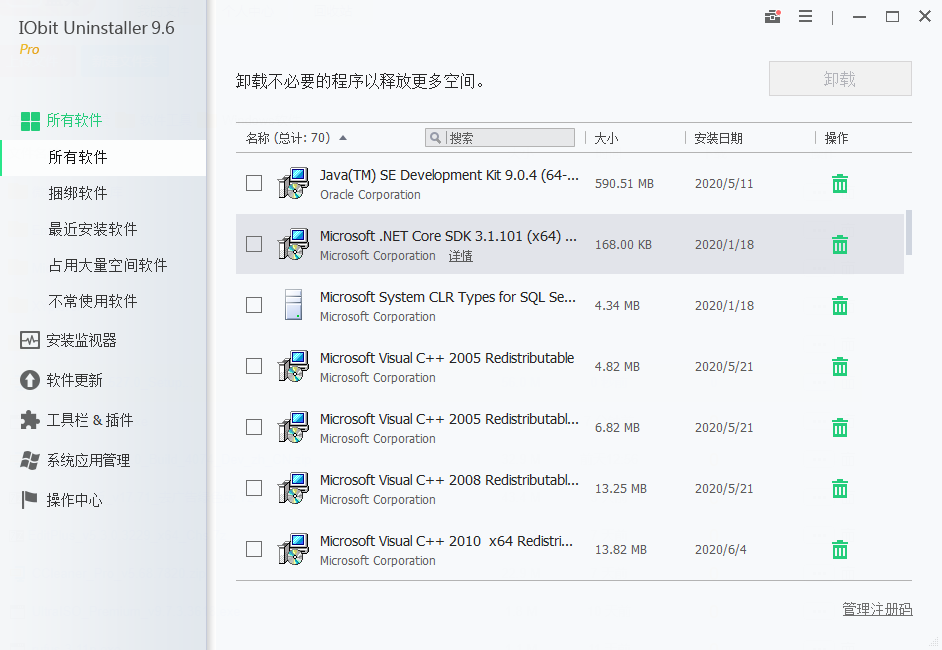Click the Visual C++ 2010 x64 program icon
This screenshot has width=942, height=650.
pyautogui.click(x=293, y=549)
